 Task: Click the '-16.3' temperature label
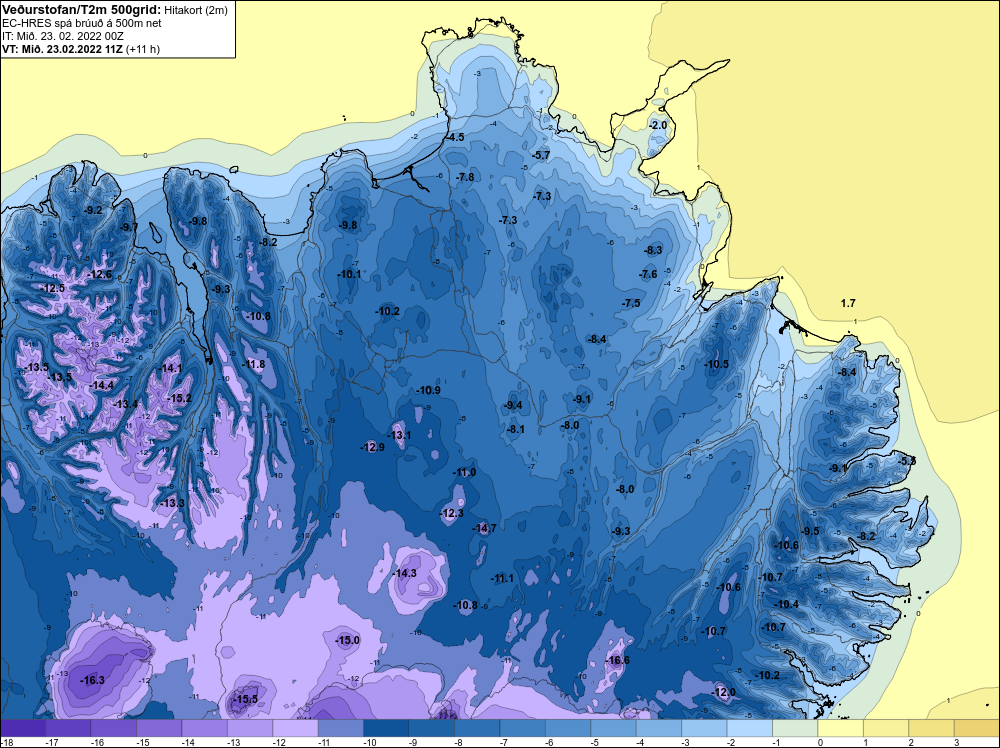92,680
